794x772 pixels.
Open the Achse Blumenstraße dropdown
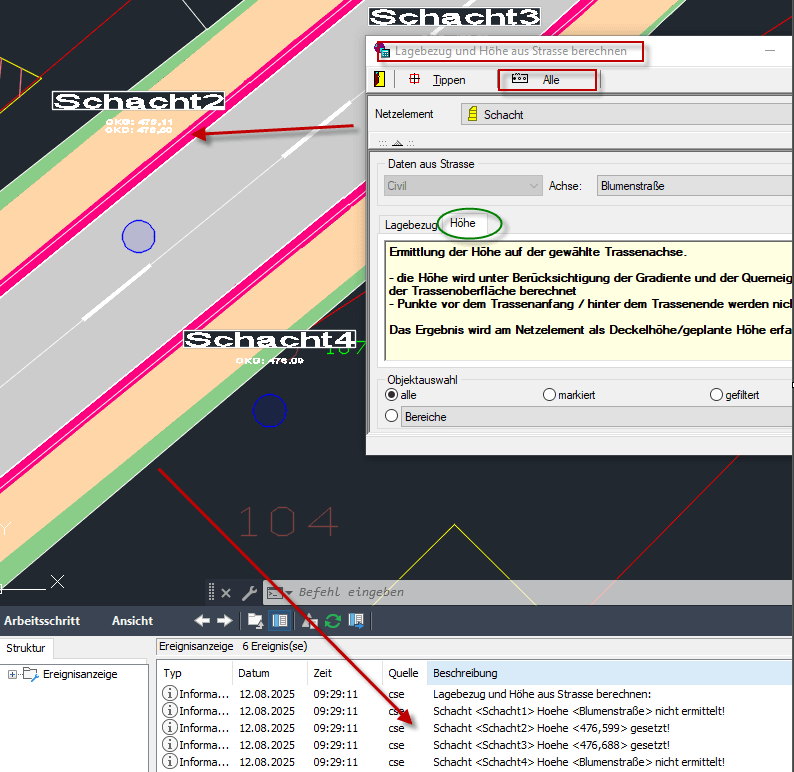(x=694, y=185)
